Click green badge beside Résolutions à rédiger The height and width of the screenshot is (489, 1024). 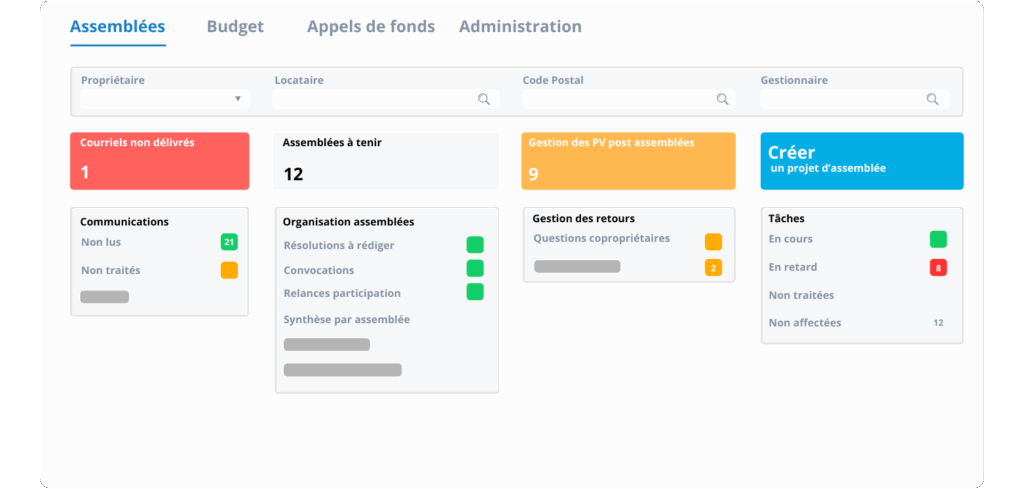475,245
